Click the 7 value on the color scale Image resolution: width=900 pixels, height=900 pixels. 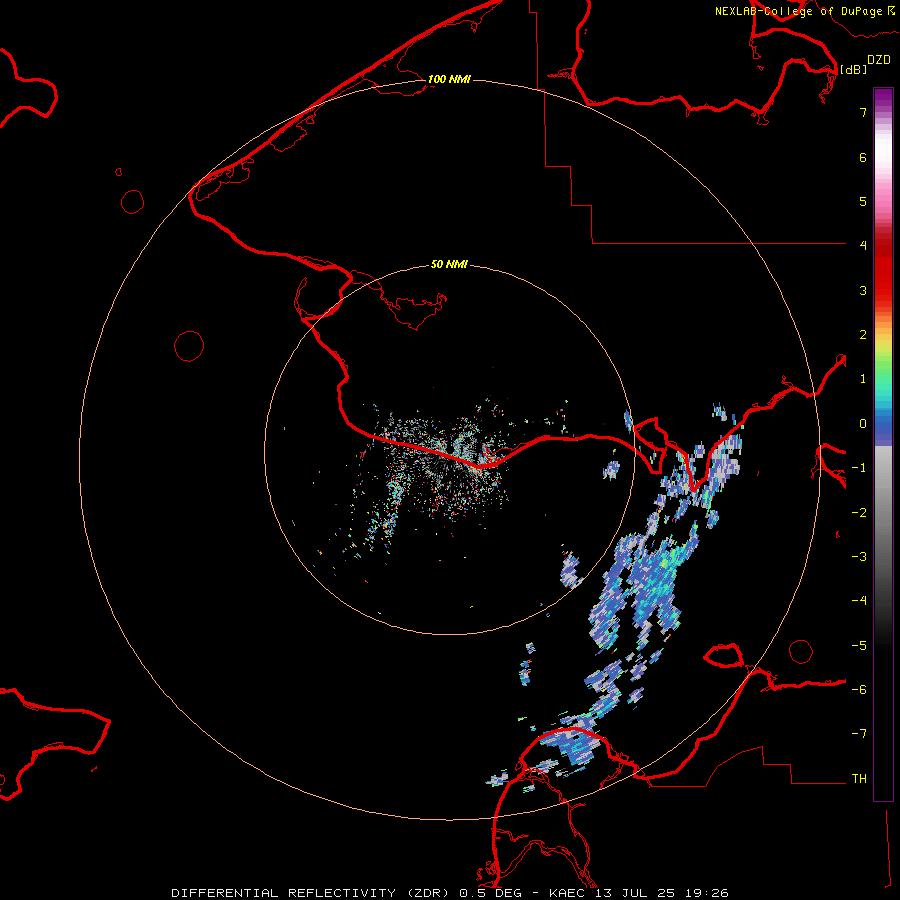tap(863, 112)
